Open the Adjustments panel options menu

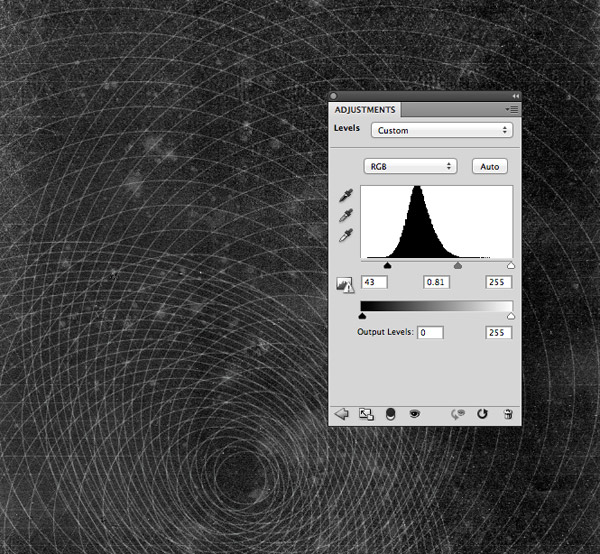tap(511, 108)
